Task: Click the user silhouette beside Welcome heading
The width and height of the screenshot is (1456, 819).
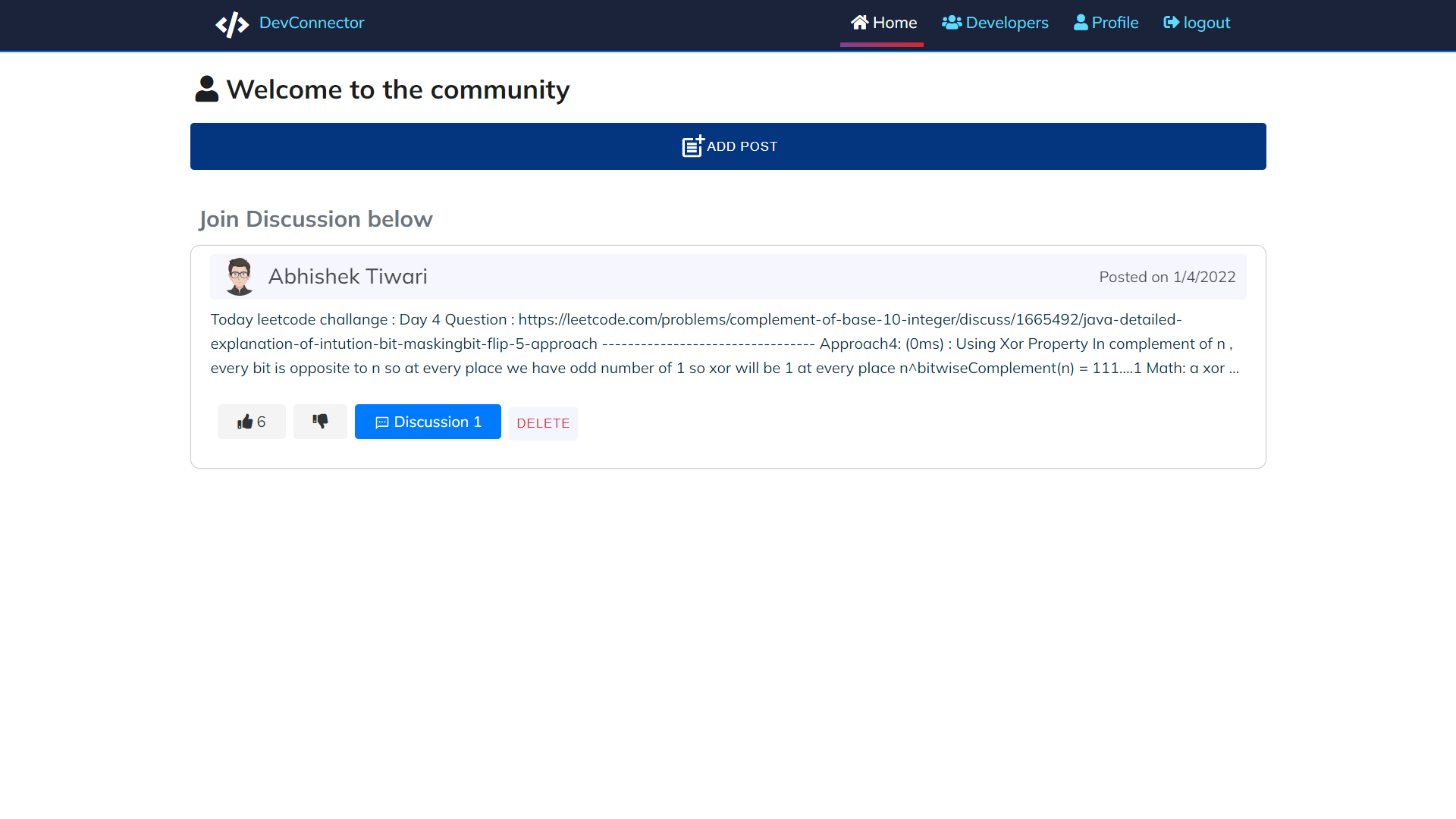Action: tap(206, 89)
